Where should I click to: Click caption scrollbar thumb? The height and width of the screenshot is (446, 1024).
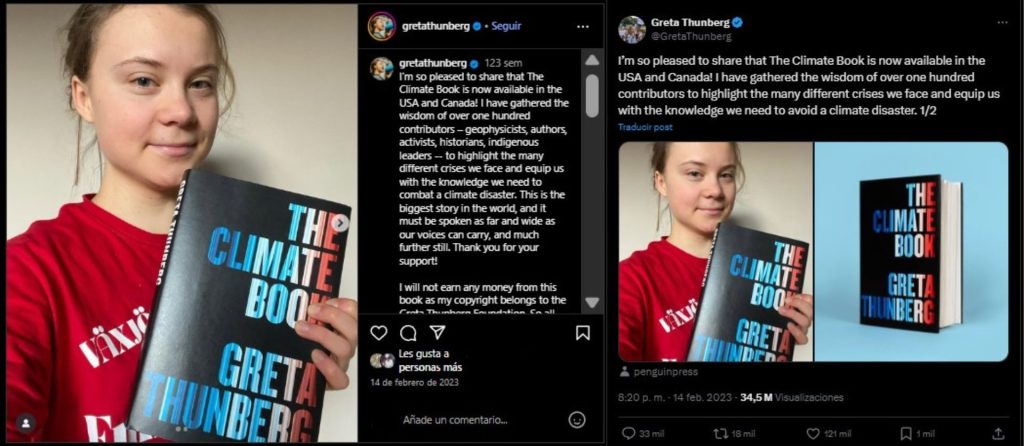[592, 95]
